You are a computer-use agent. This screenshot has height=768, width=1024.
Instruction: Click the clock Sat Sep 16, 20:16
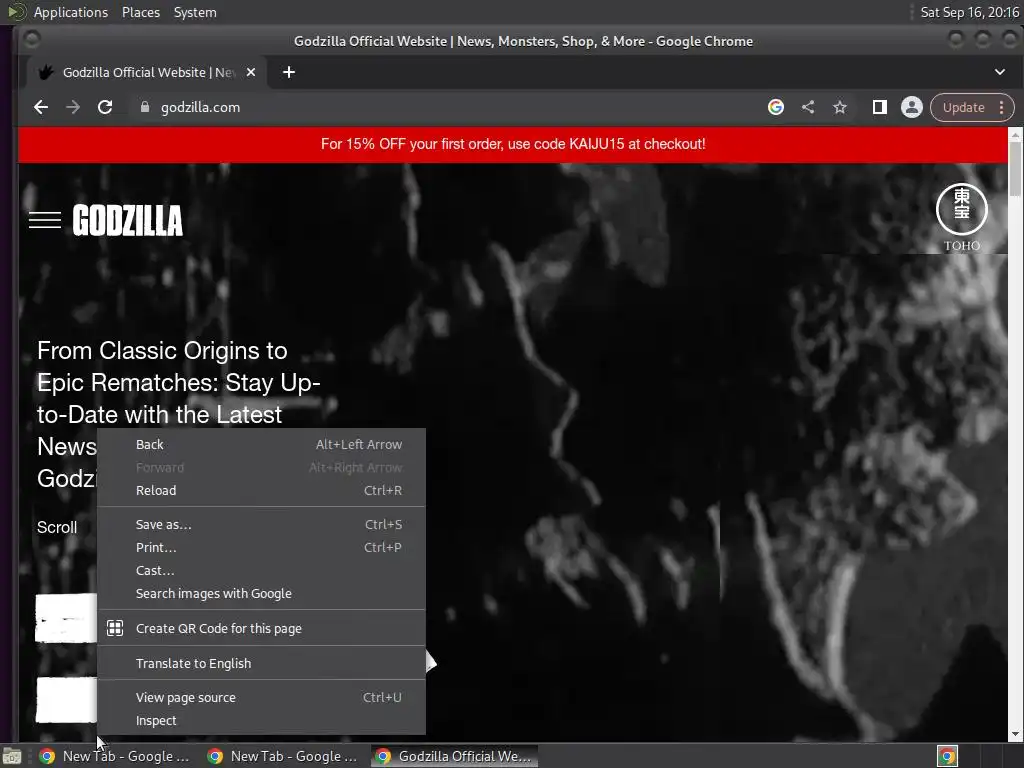pos(970,12)
